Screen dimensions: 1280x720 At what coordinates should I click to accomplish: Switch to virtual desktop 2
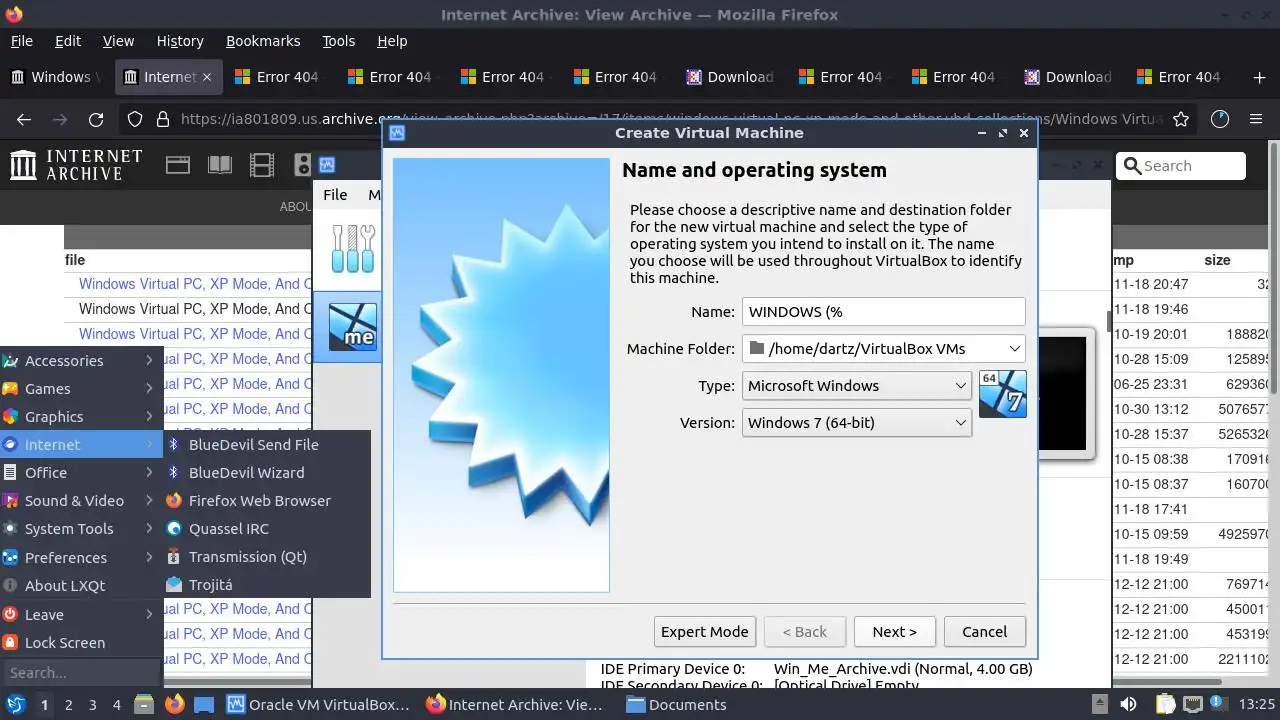tap(69, 704)
